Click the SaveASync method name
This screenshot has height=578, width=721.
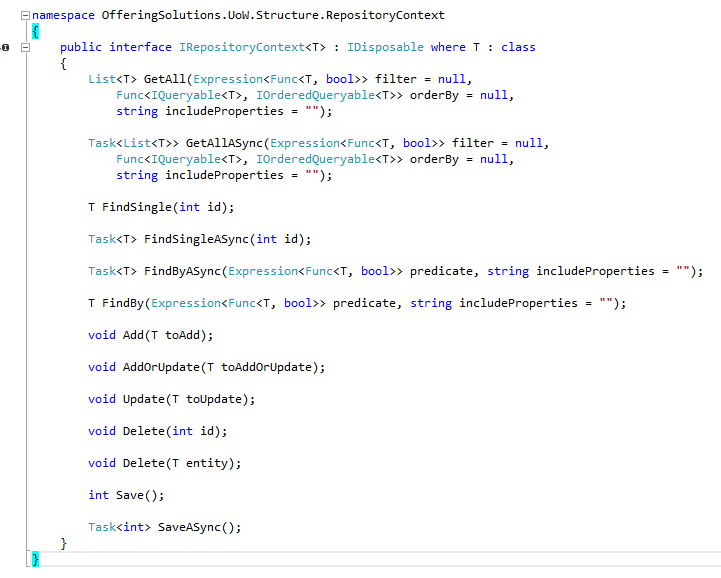[x=189, y=527]
